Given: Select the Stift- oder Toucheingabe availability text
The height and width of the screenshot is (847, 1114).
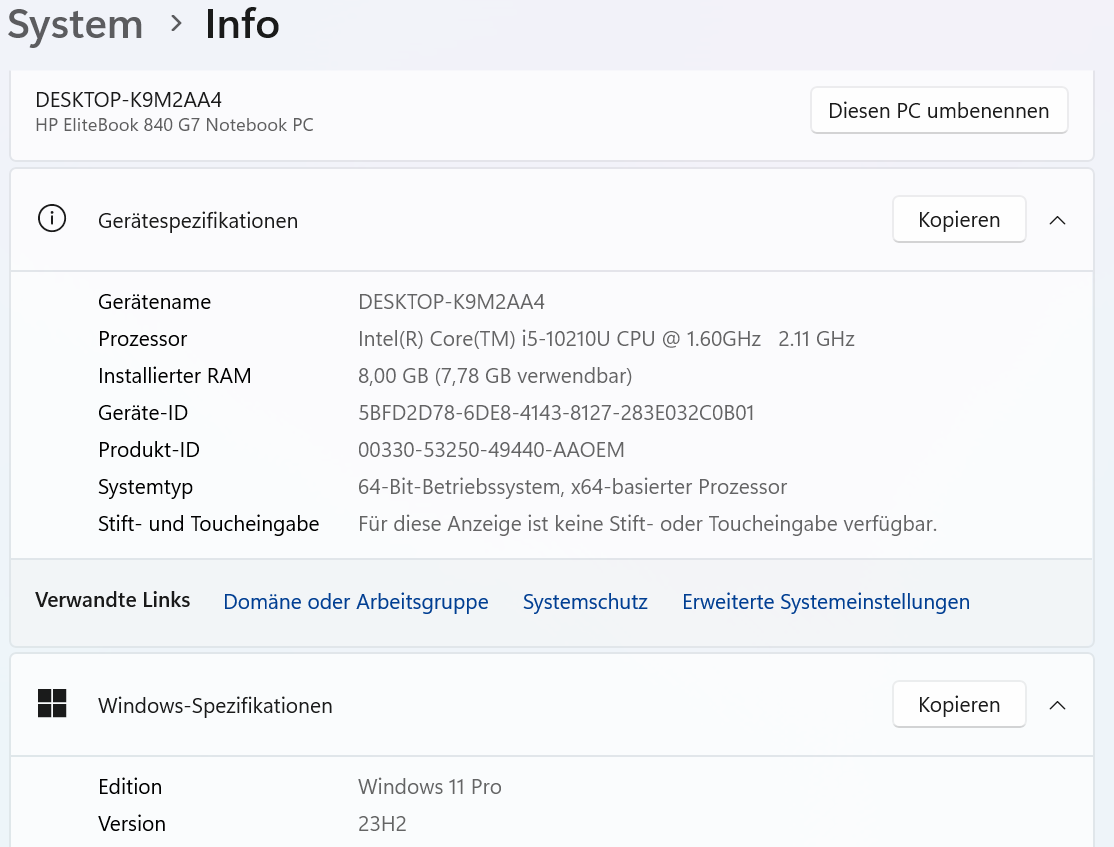Looking at the screenshot, I should pos(647,524).
